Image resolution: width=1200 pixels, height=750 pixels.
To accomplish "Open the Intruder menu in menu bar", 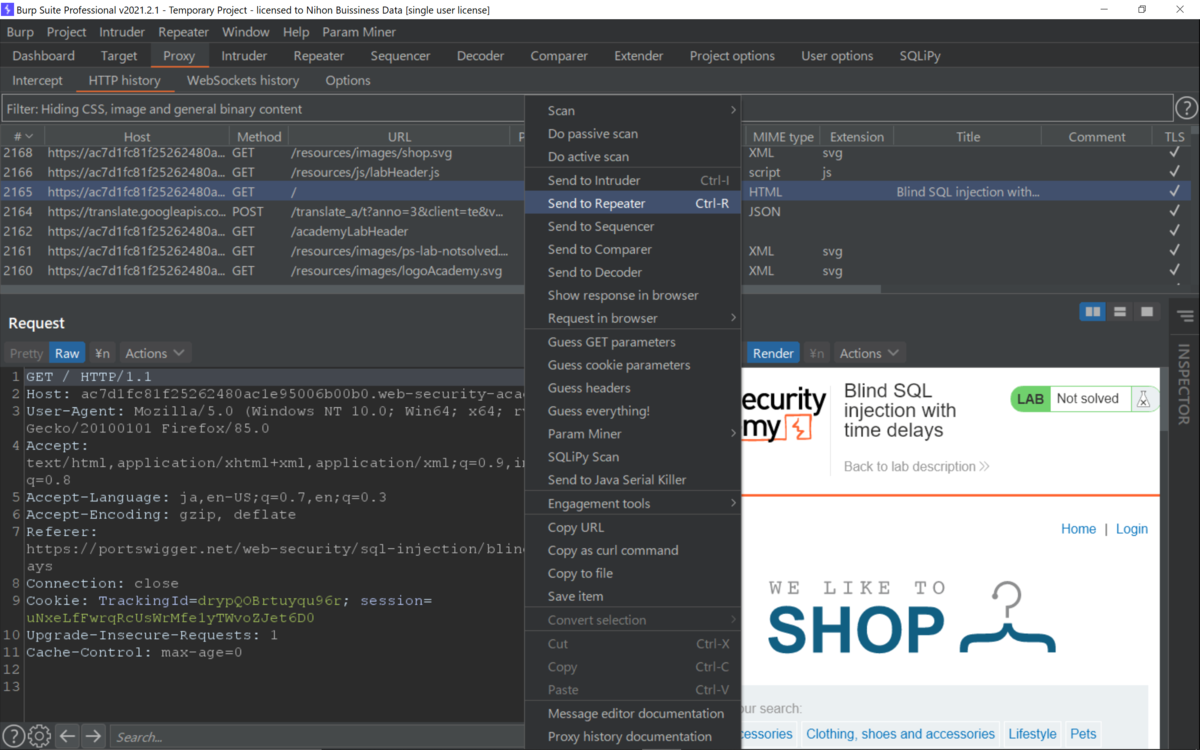I will tap(122, 32).
